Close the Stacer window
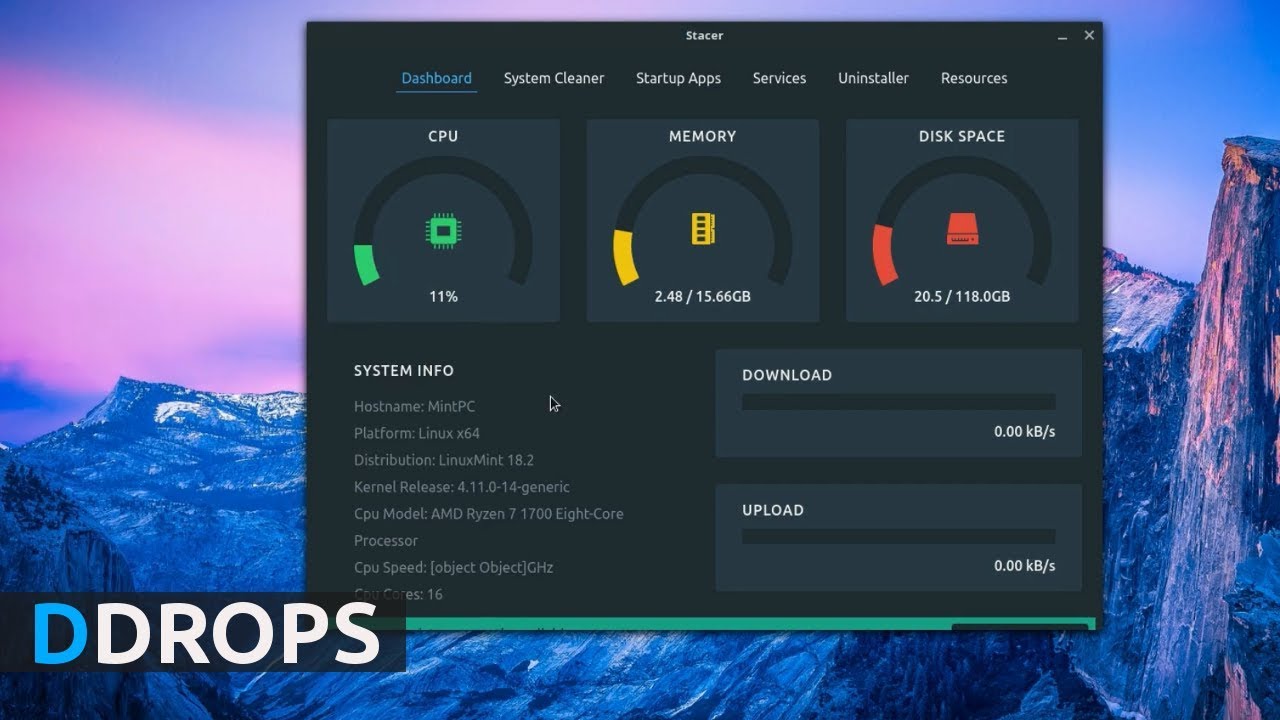Image resolution: width=1280 pixels, height=720 pixels. coord(1089,35)
